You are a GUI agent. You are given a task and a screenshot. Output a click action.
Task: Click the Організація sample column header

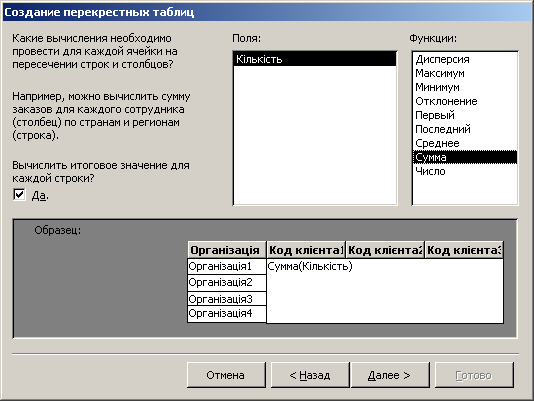pos(227,250)
